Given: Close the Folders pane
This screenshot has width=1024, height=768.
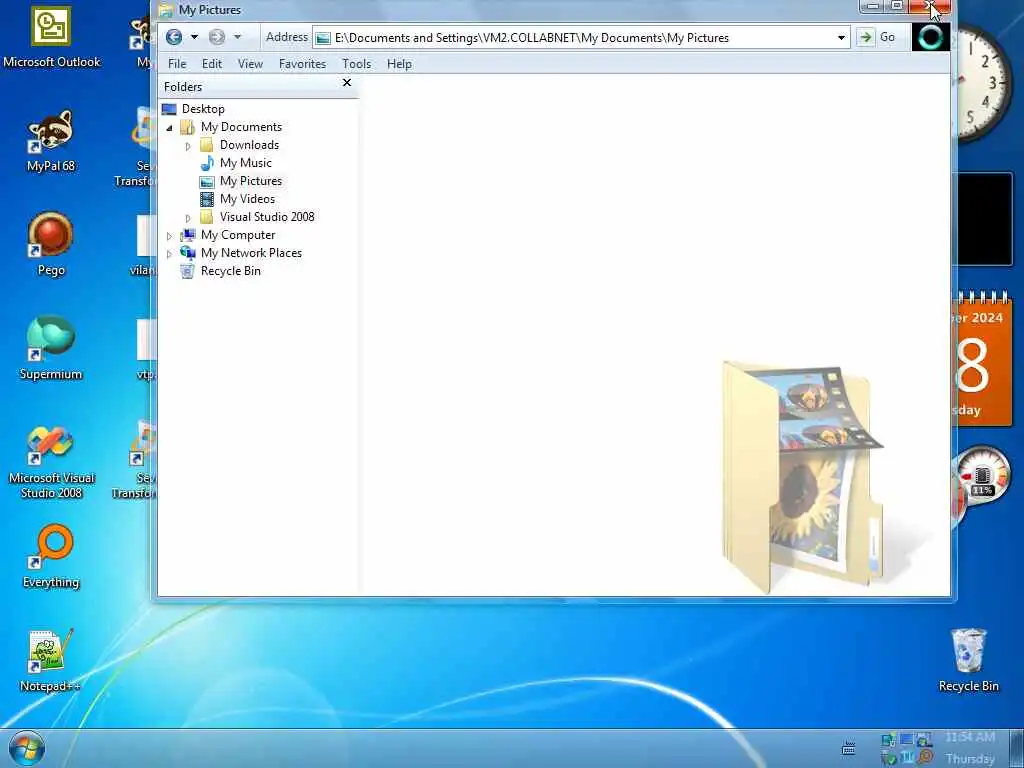Looking at the screenshot, I should coord(347,83).
